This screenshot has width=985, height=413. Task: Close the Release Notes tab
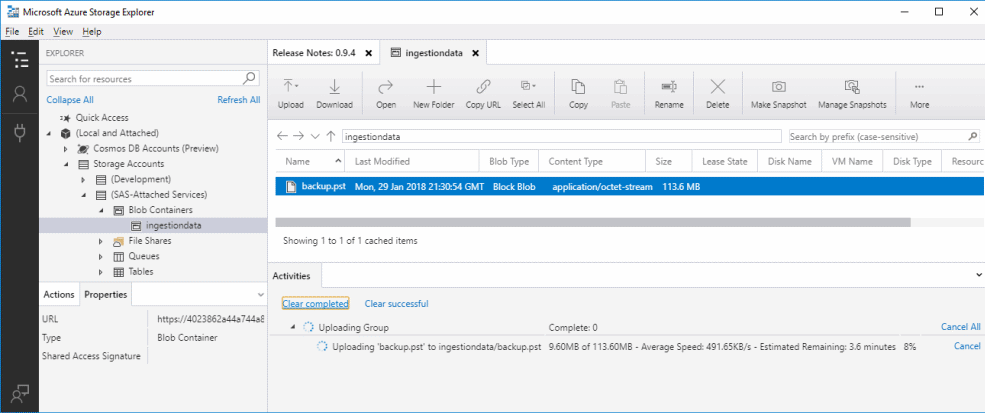[x=369, y=53]
